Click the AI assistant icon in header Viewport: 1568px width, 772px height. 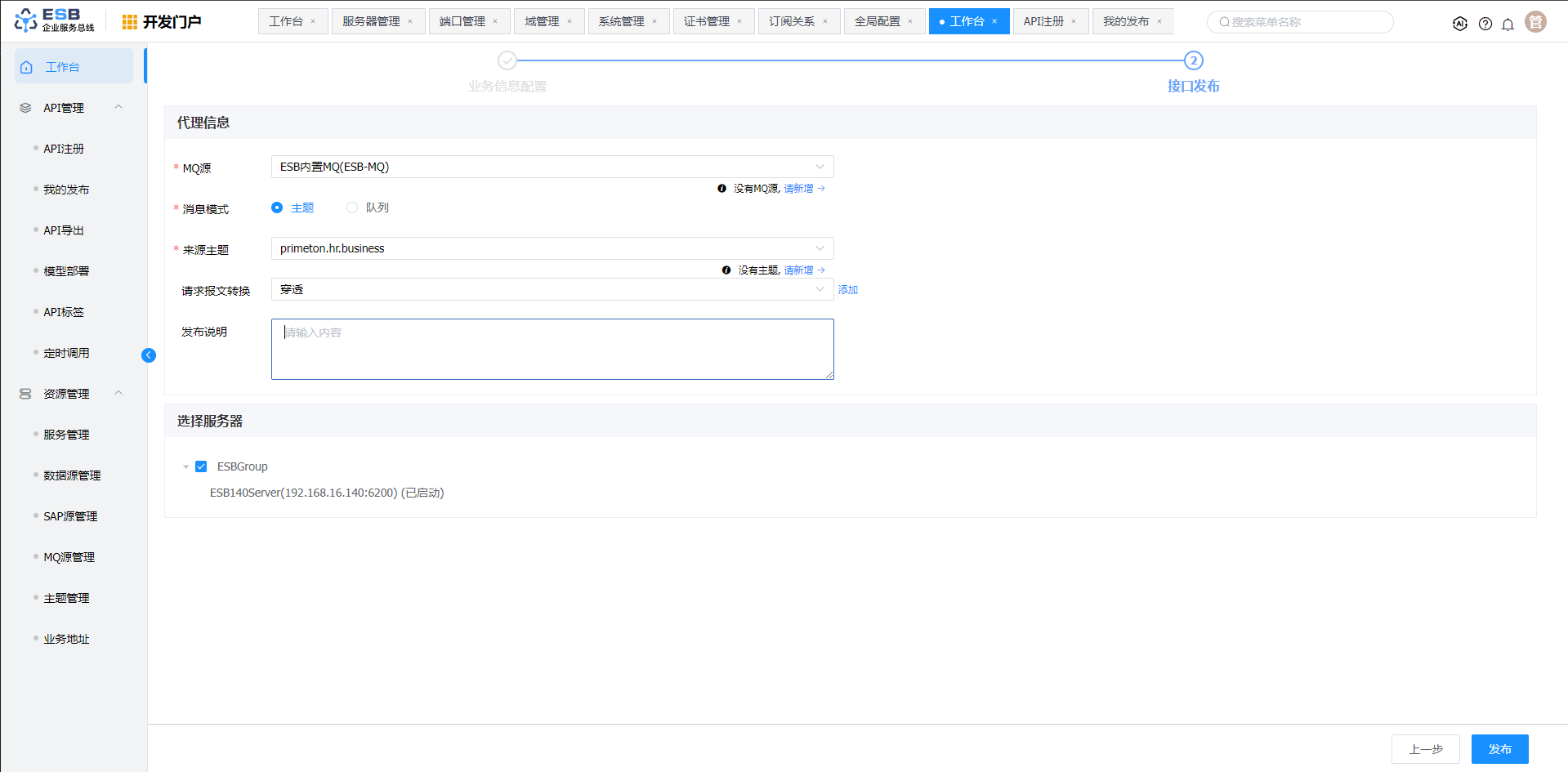[1459, 24]
